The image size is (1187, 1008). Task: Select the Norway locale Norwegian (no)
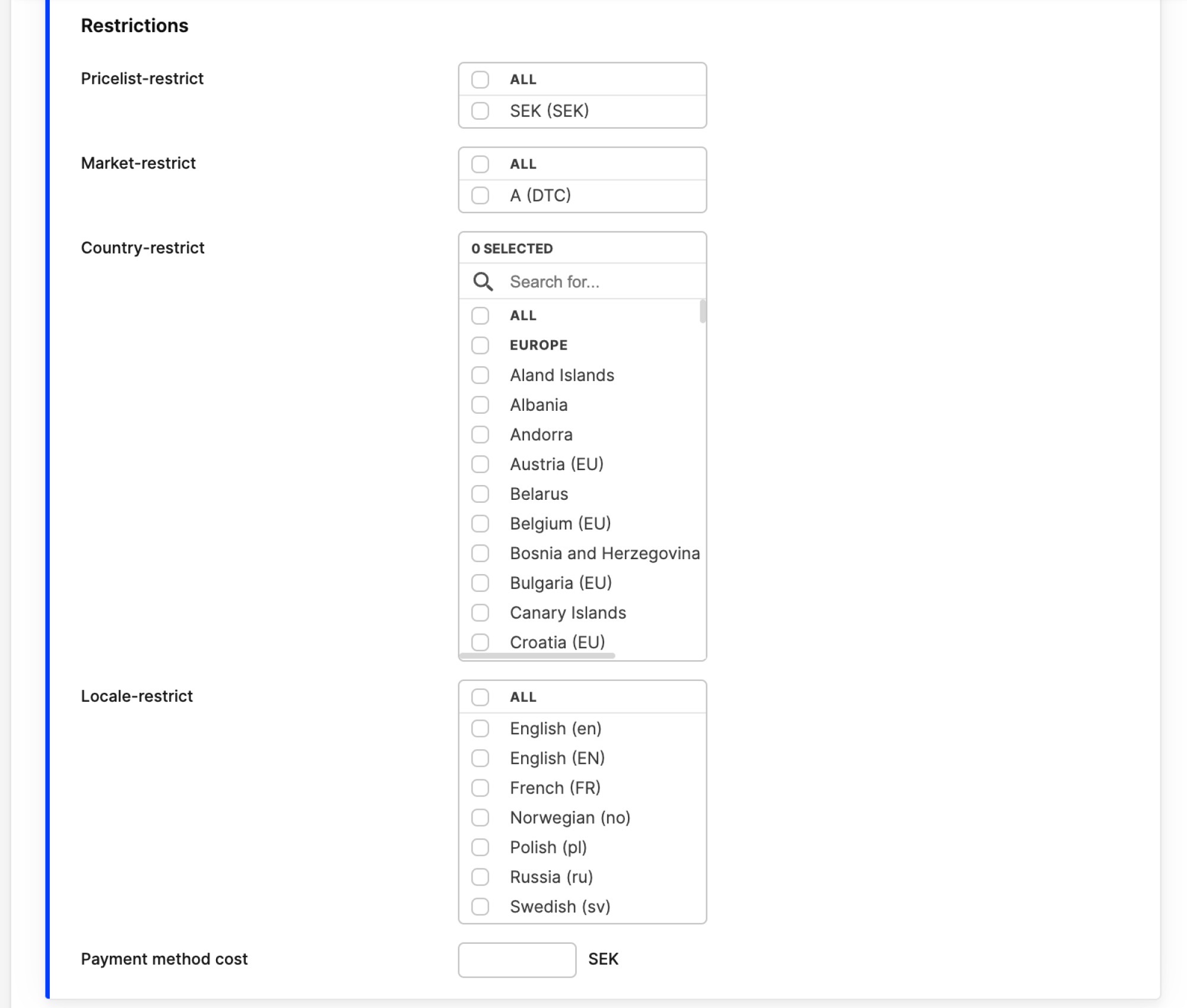point(481,818)
